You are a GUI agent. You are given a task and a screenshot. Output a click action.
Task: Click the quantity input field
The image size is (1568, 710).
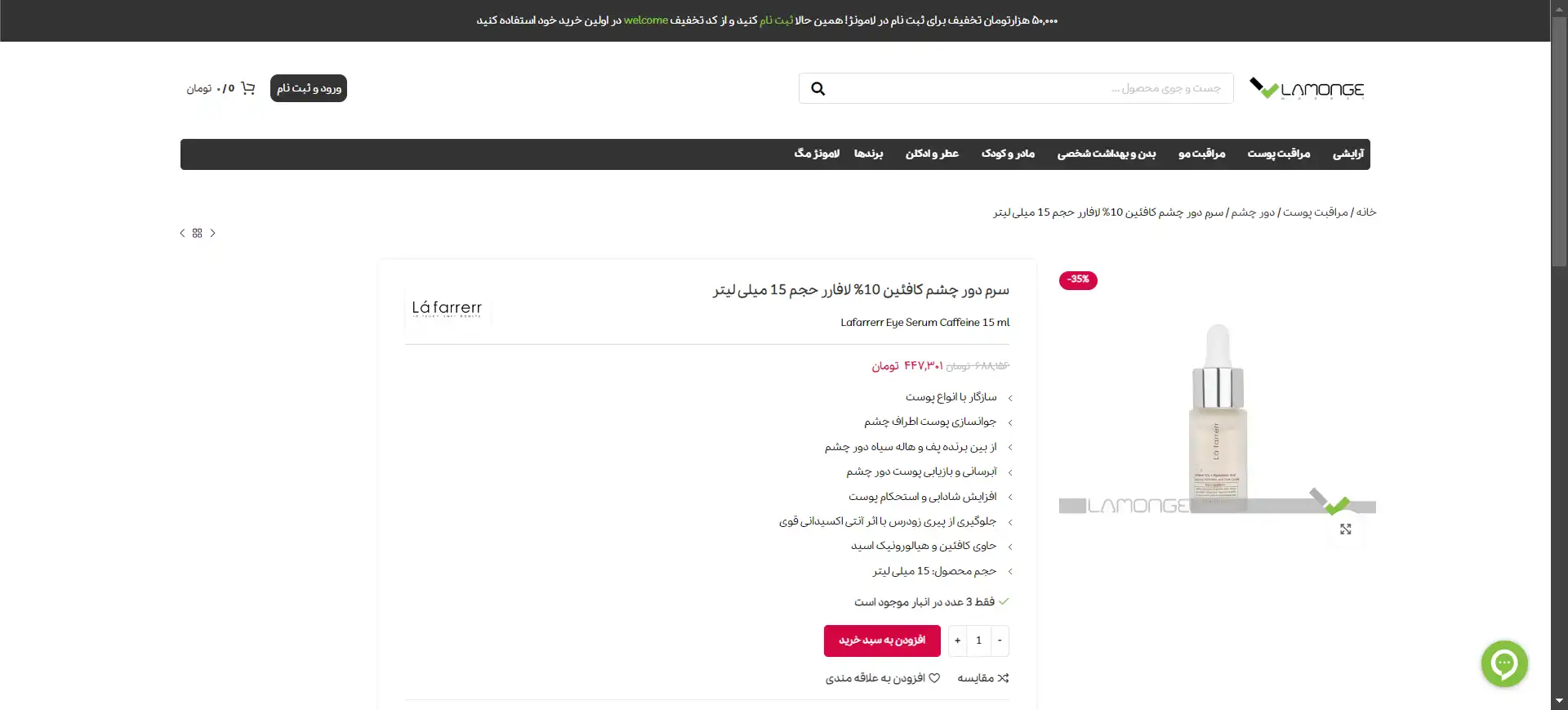[x=978, y=641]
